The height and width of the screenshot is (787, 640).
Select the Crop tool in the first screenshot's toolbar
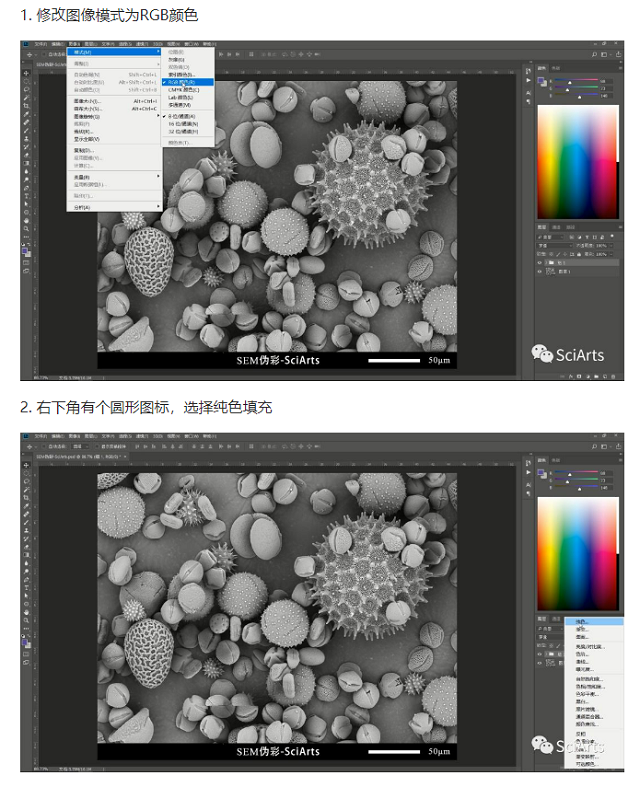[26, 106]
